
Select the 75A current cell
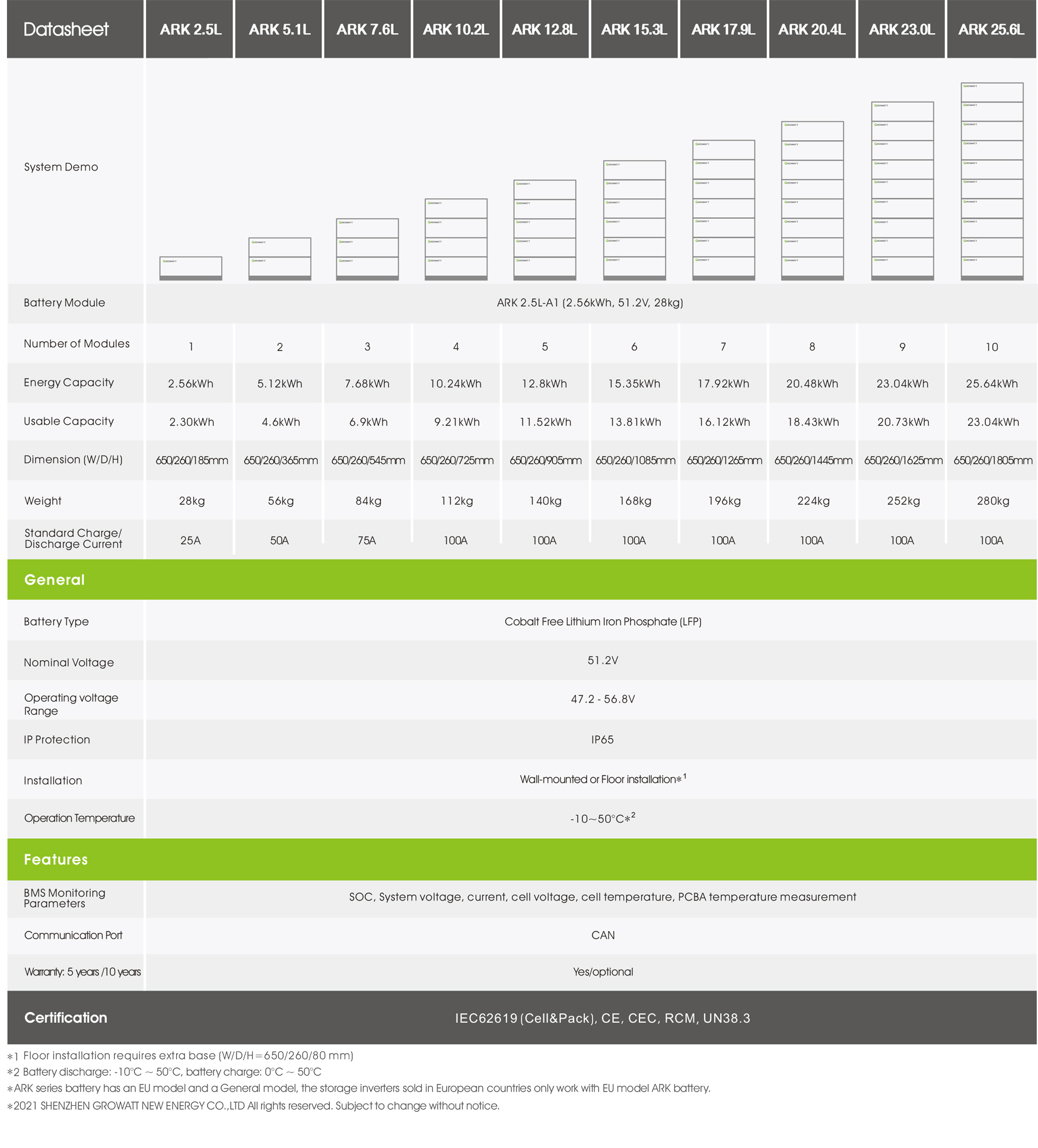[367, 540]
